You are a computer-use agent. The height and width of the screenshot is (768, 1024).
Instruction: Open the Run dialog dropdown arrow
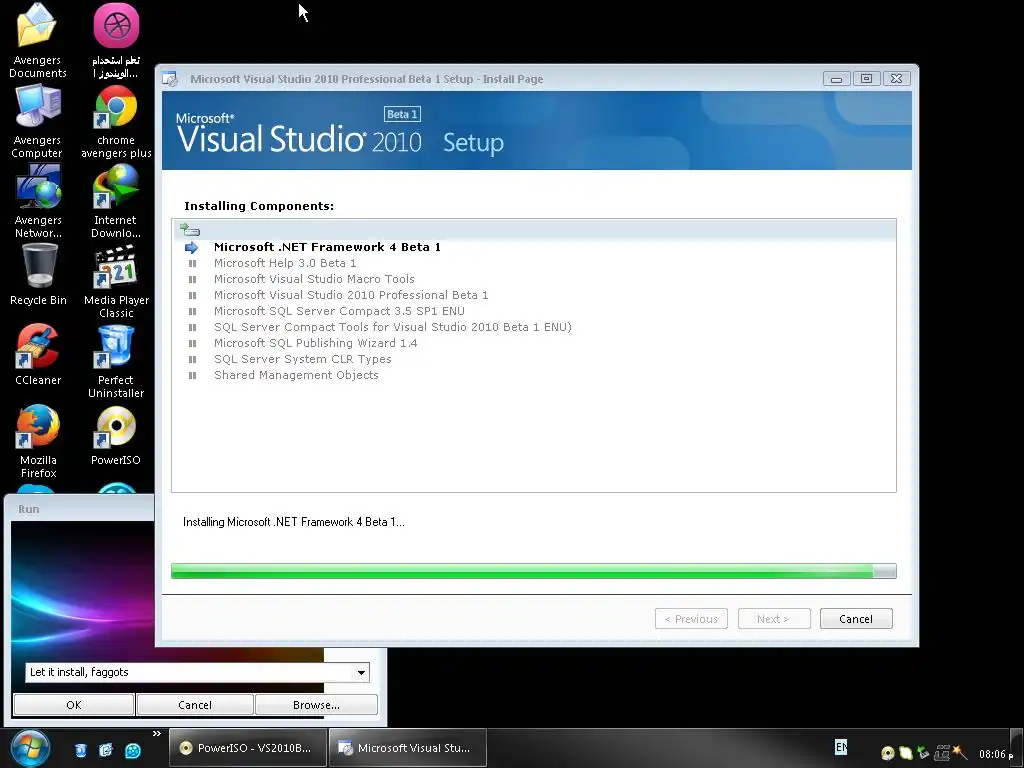click(x=361, y=673)
